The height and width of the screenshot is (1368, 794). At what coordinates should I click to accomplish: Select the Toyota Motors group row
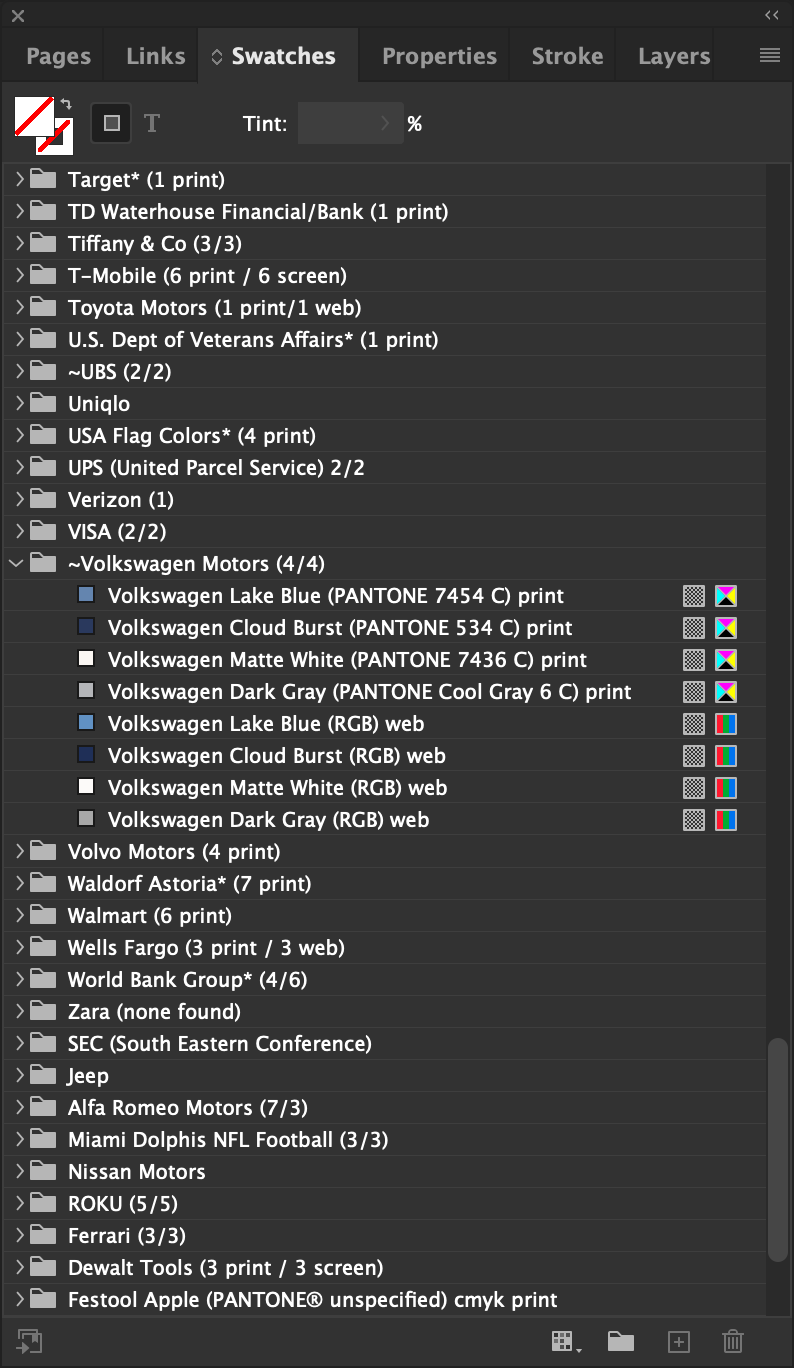point(385,308)
